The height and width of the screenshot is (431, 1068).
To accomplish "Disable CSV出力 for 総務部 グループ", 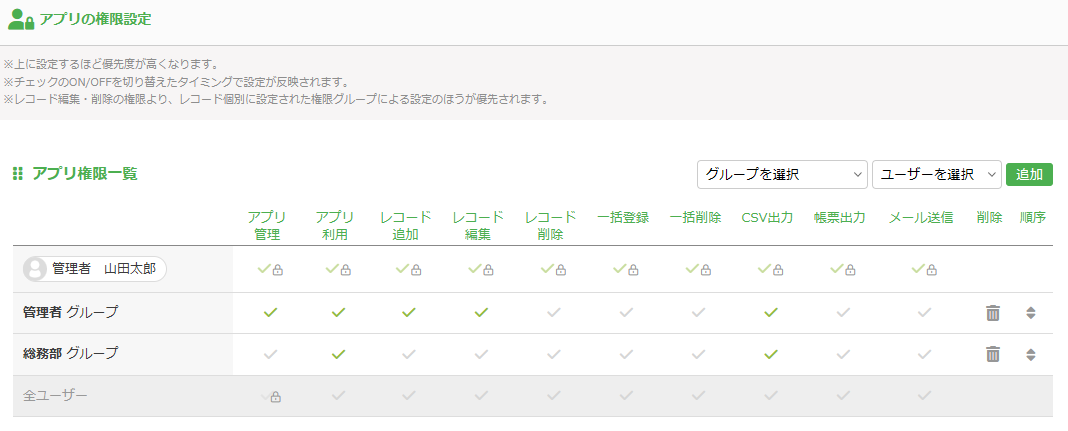I will tap(771, 354).
